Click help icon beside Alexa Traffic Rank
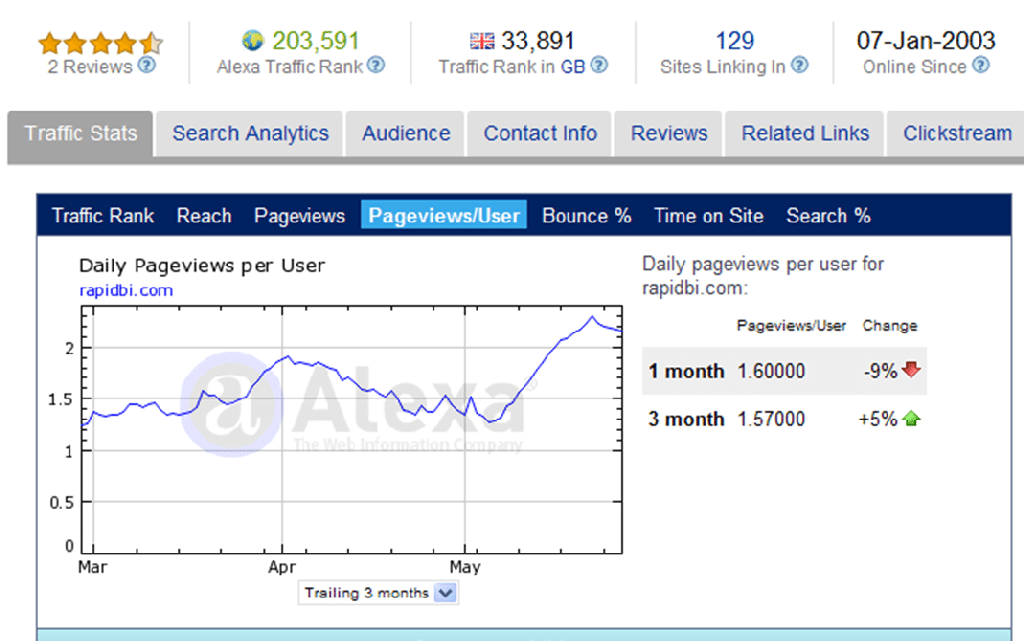1024x641 pixels. (376, 65)
